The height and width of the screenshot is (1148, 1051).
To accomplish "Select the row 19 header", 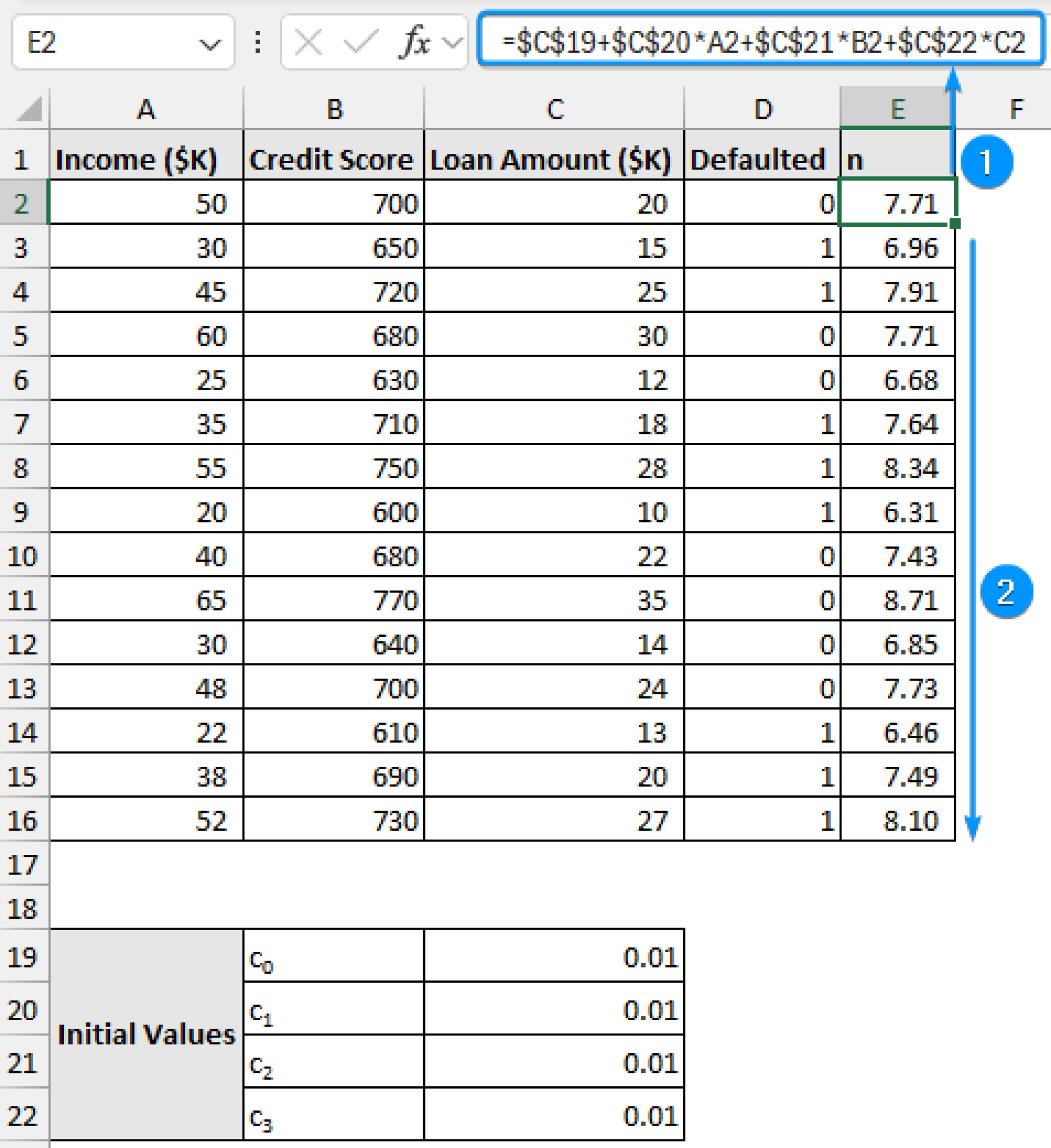I will tap(24, 957).
